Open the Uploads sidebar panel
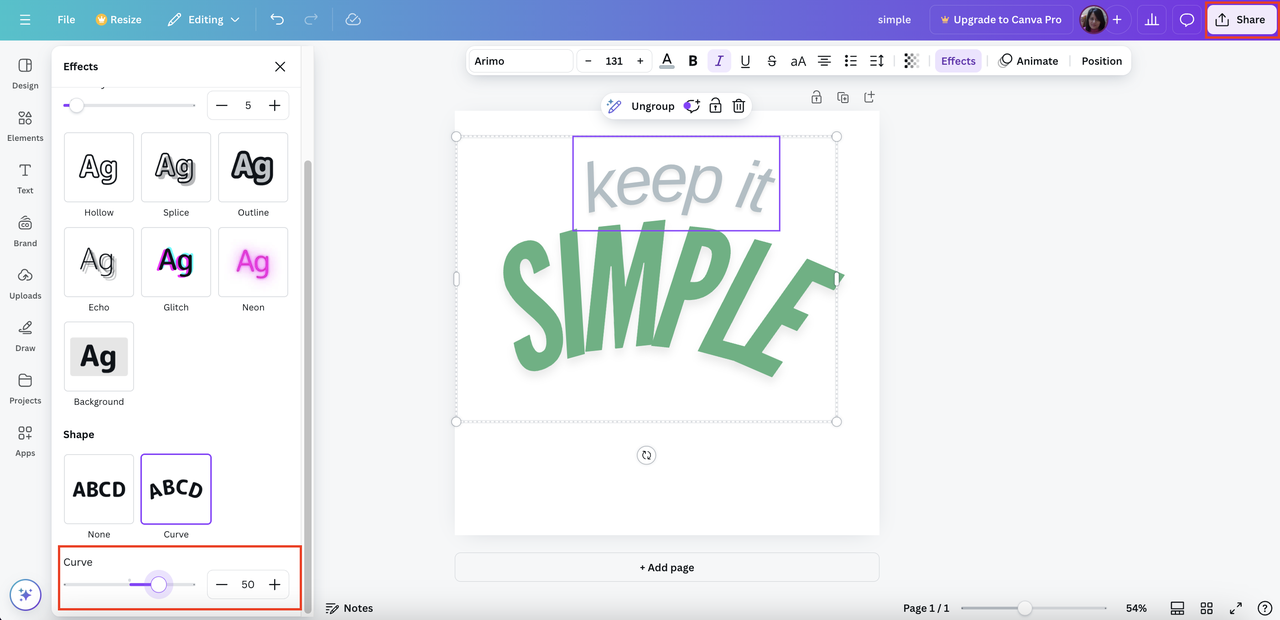Image resolution: width=1280 pixels, height=620 pixels. click(25, 283)
